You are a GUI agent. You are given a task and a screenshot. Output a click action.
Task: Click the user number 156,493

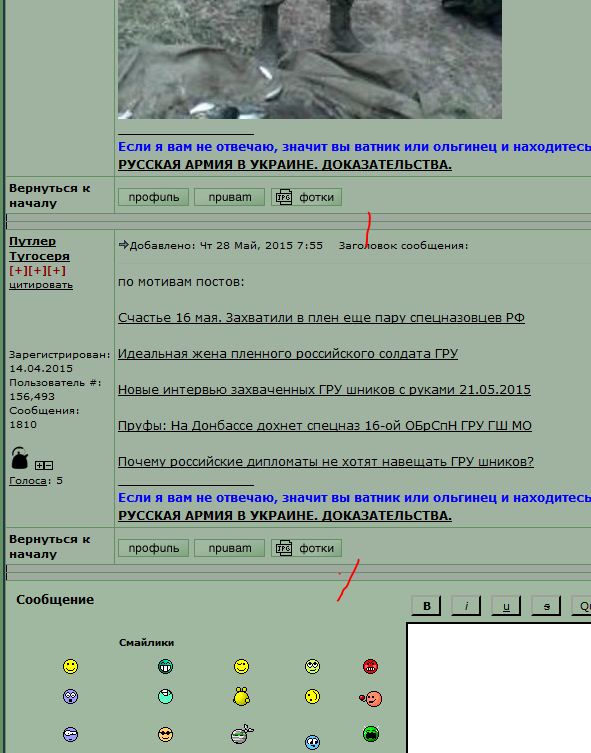point(32,396)
